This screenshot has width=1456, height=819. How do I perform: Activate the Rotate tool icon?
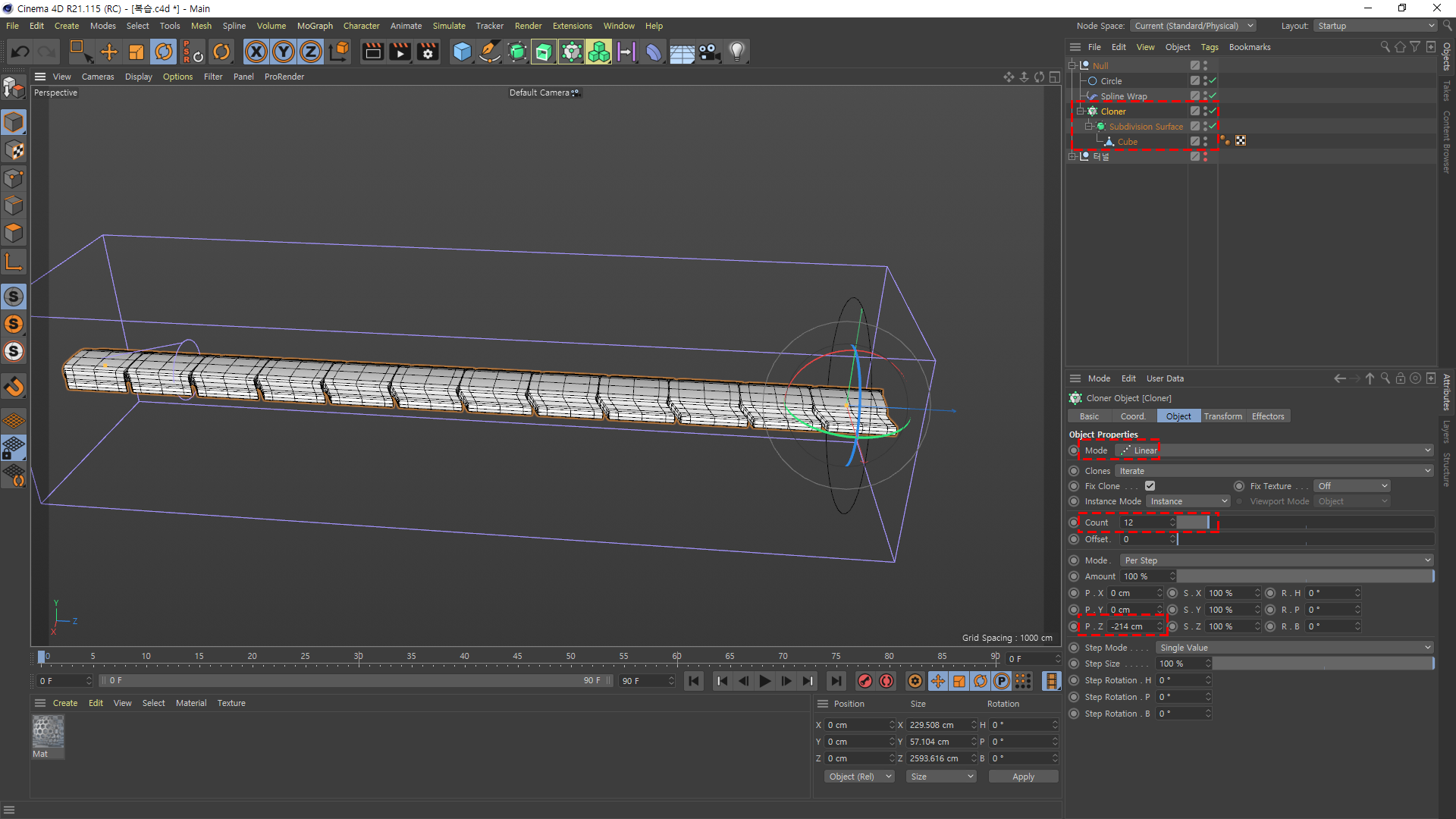[x=164, y=52]
